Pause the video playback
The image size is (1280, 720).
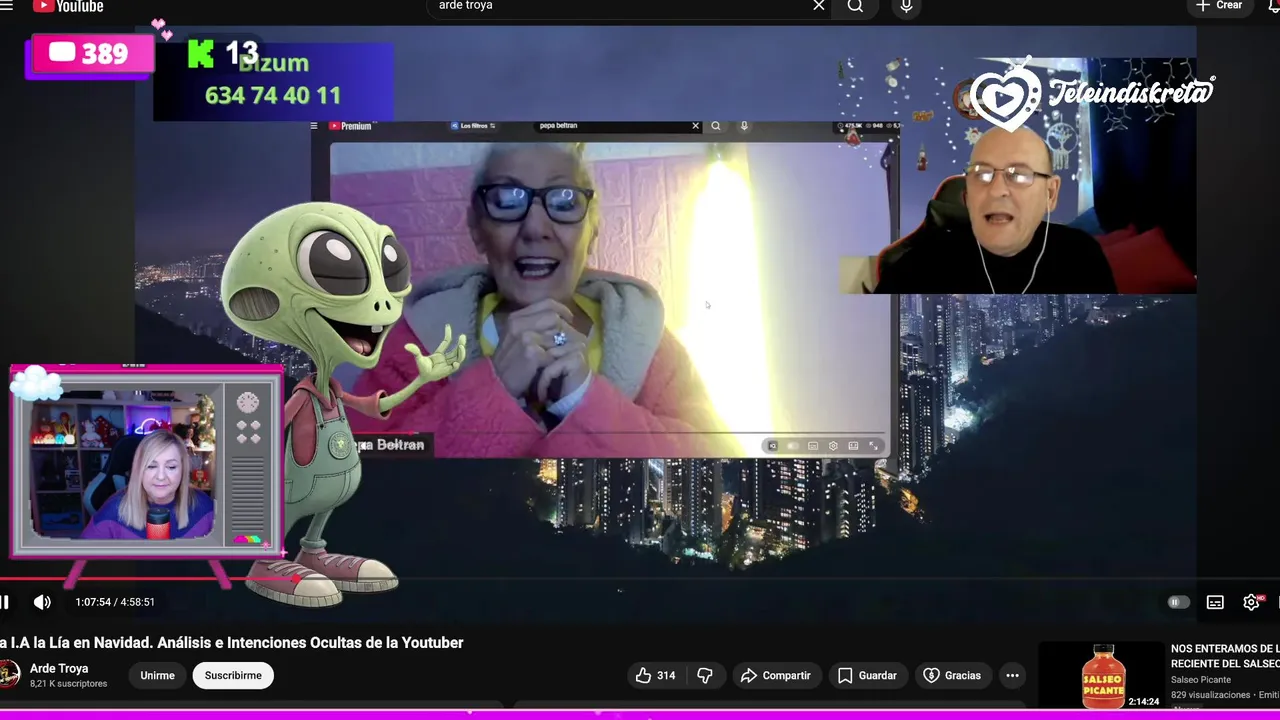pyautogui.click(x=4, y=602)
